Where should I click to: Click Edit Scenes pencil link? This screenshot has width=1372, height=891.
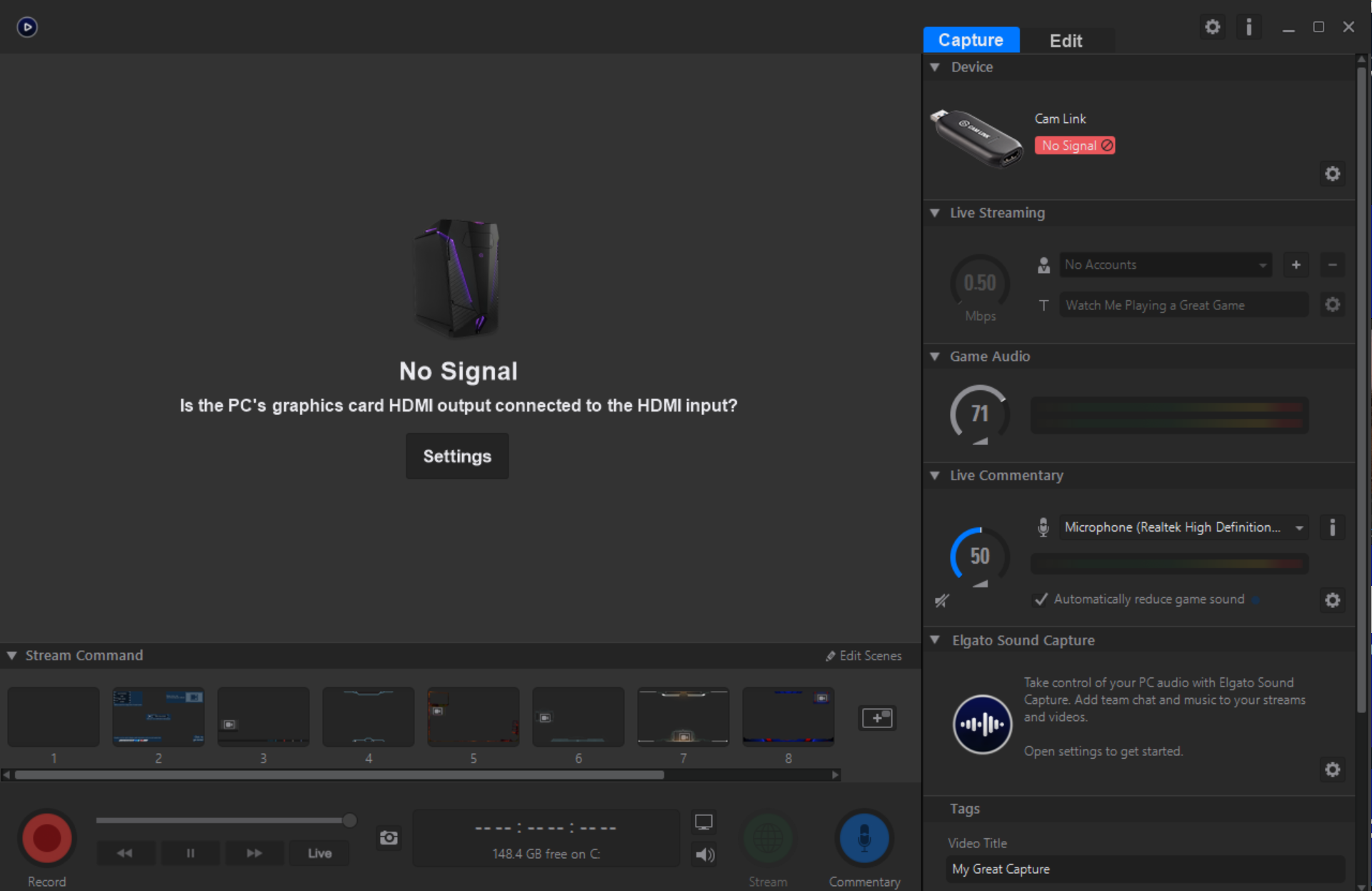point(863,656)
